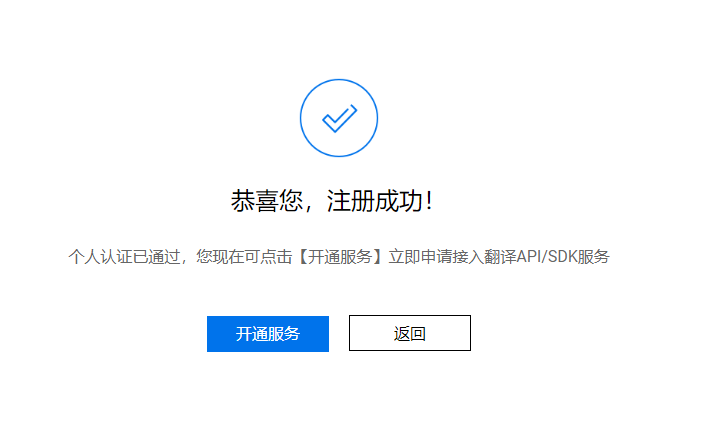Click 【开通服务】 inside the description sentence
This screenshot has width=703, height=442.
pos(340,257)
